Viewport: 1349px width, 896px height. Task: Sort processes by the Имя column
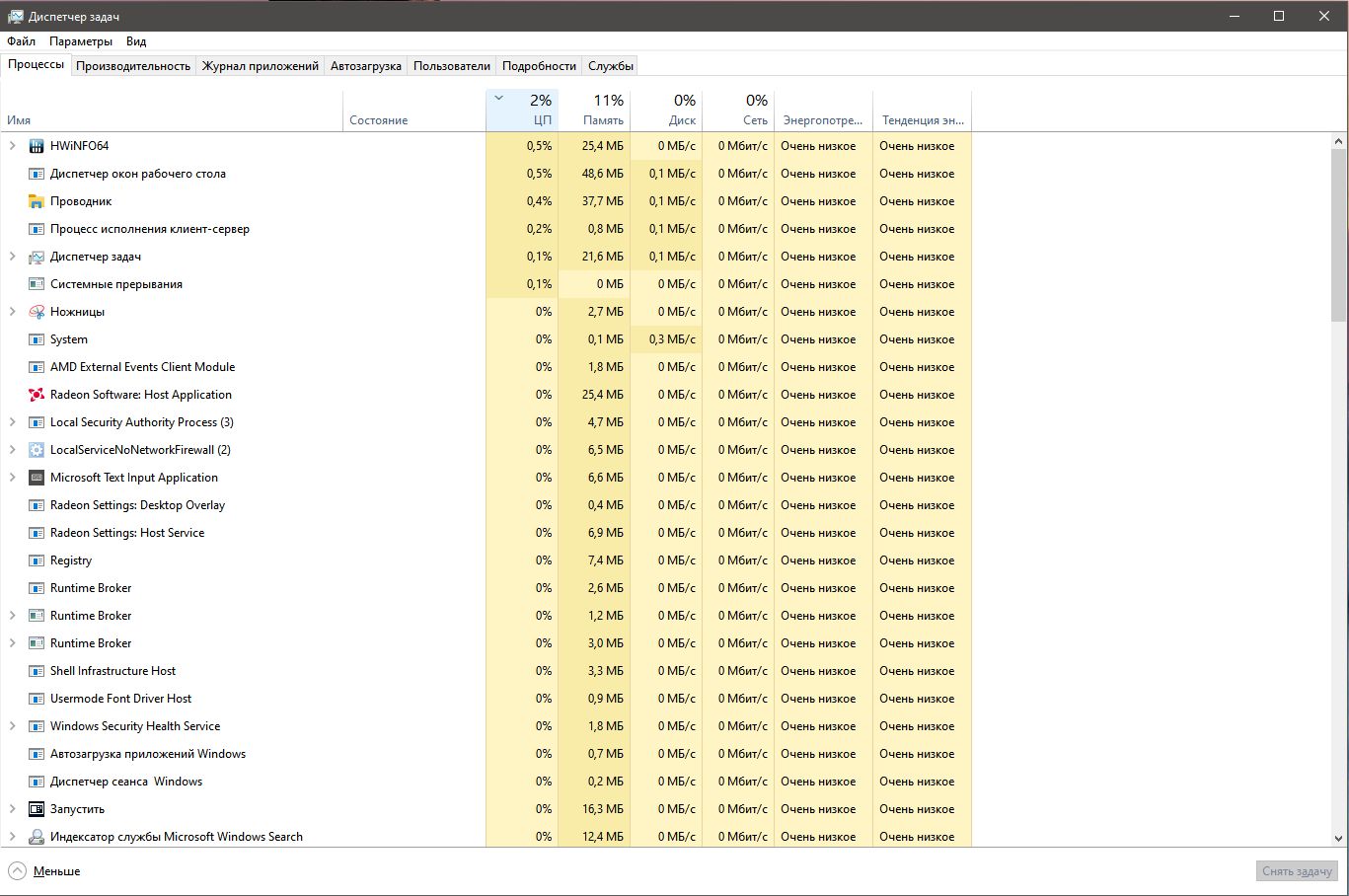pos(172,111)
